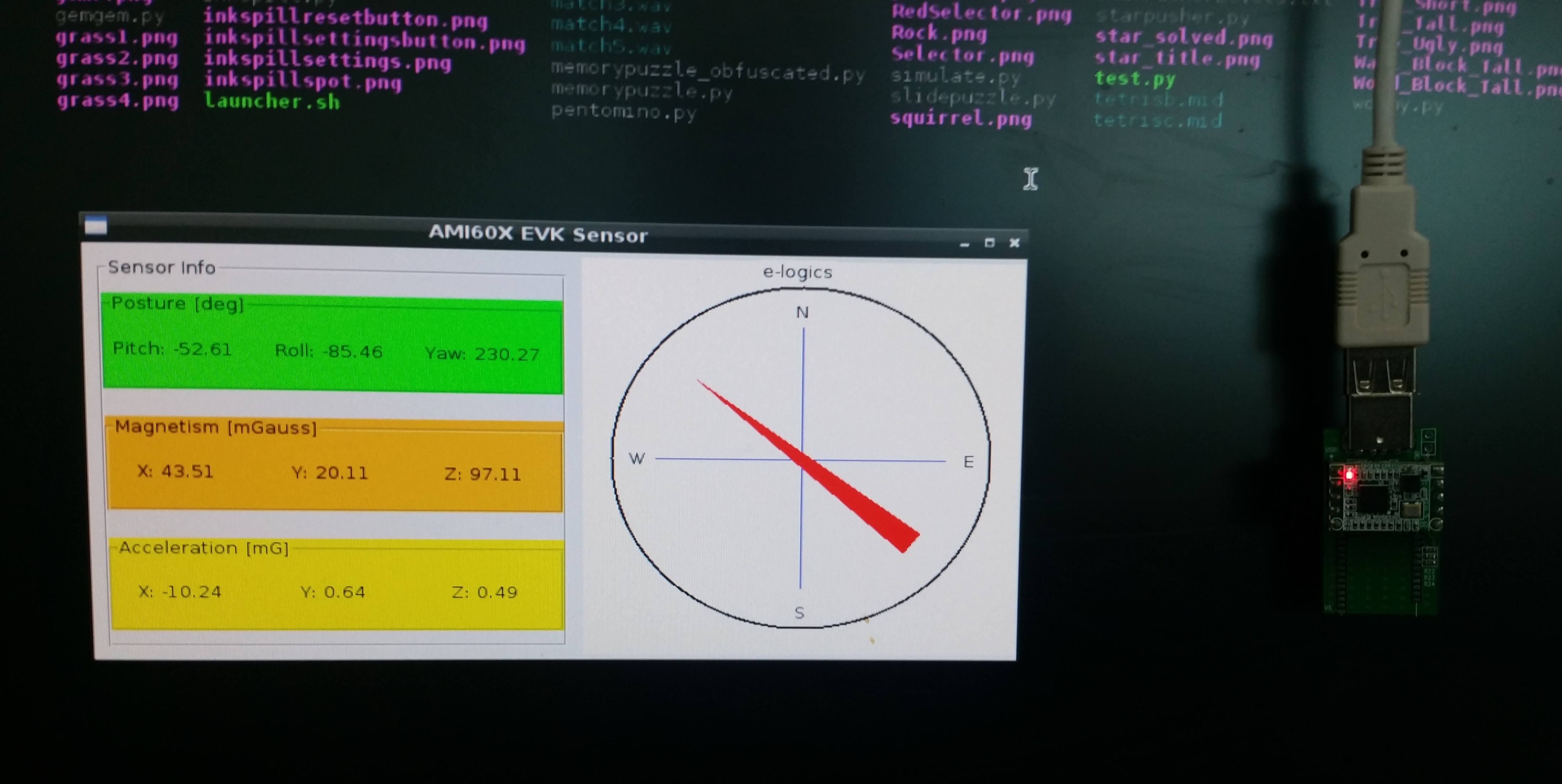1562x784 pixels.
Task: Click slidepuzzle.py in the terminal listing
Action: (974, 98)
